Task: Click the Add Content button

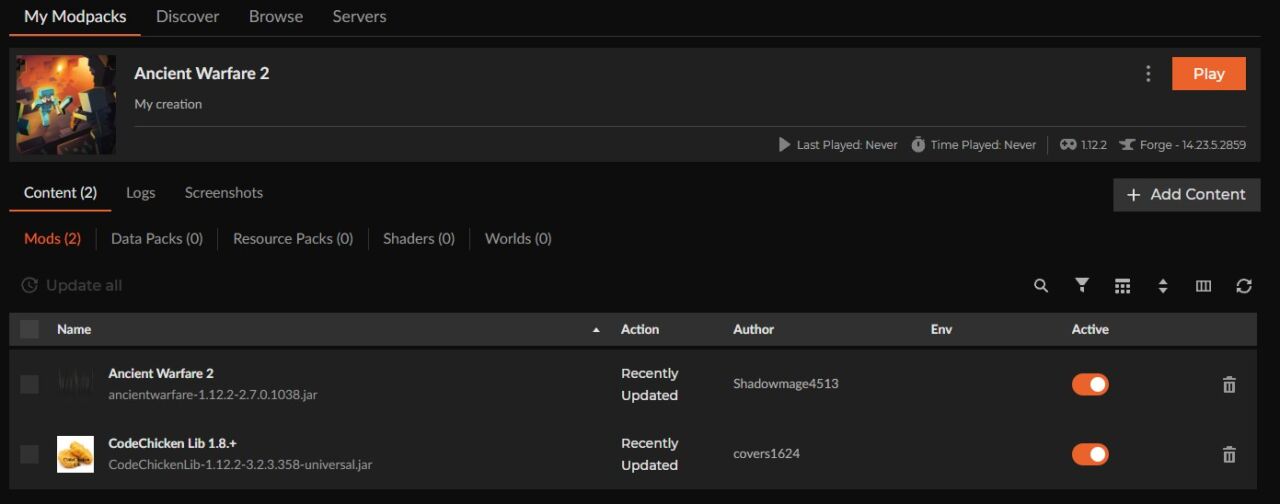Action: tap(1186, 195)
